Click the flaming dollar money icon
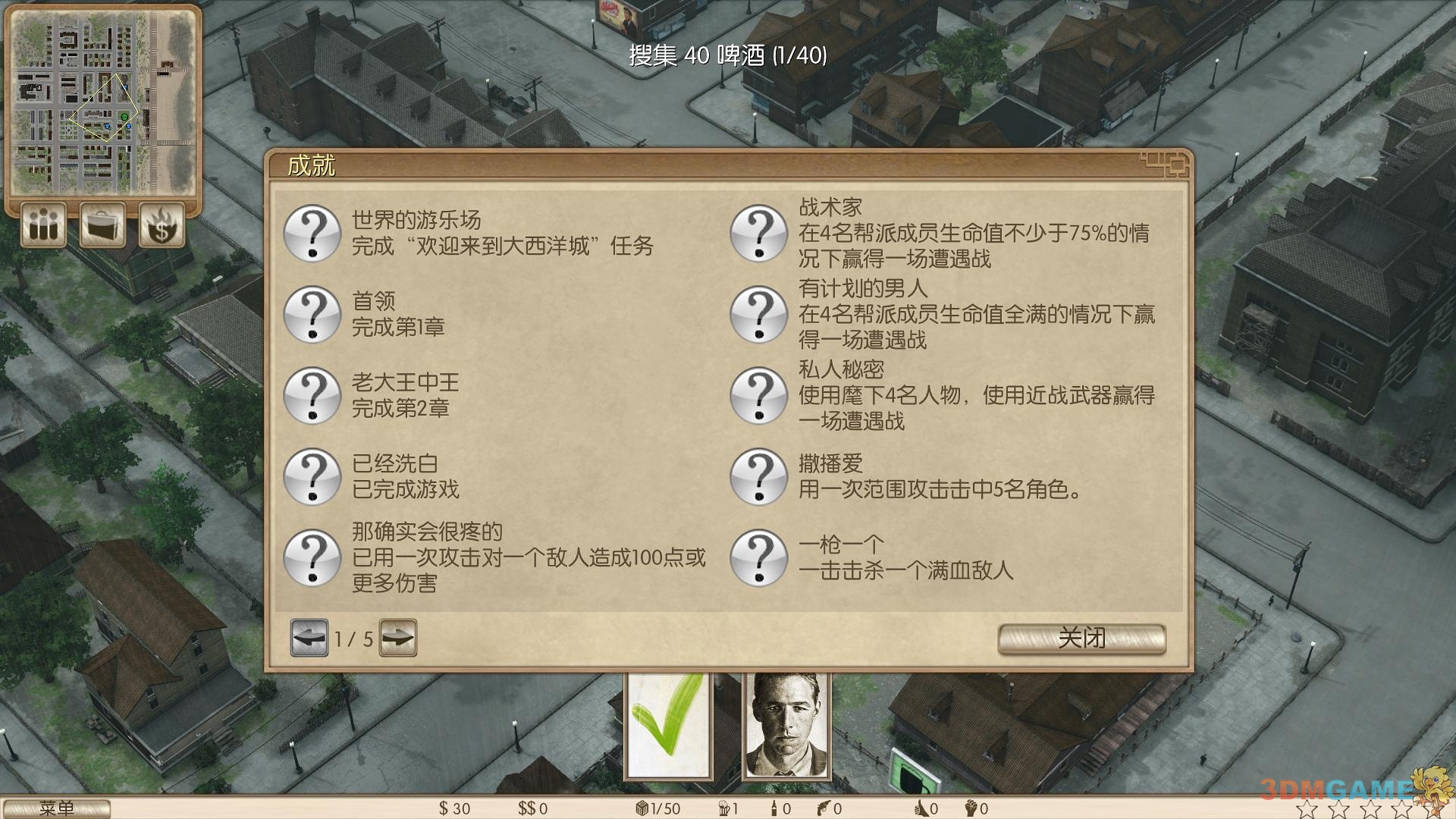Screen dimensions: 1456x819 pyautogui.click(x=162, y=224)
